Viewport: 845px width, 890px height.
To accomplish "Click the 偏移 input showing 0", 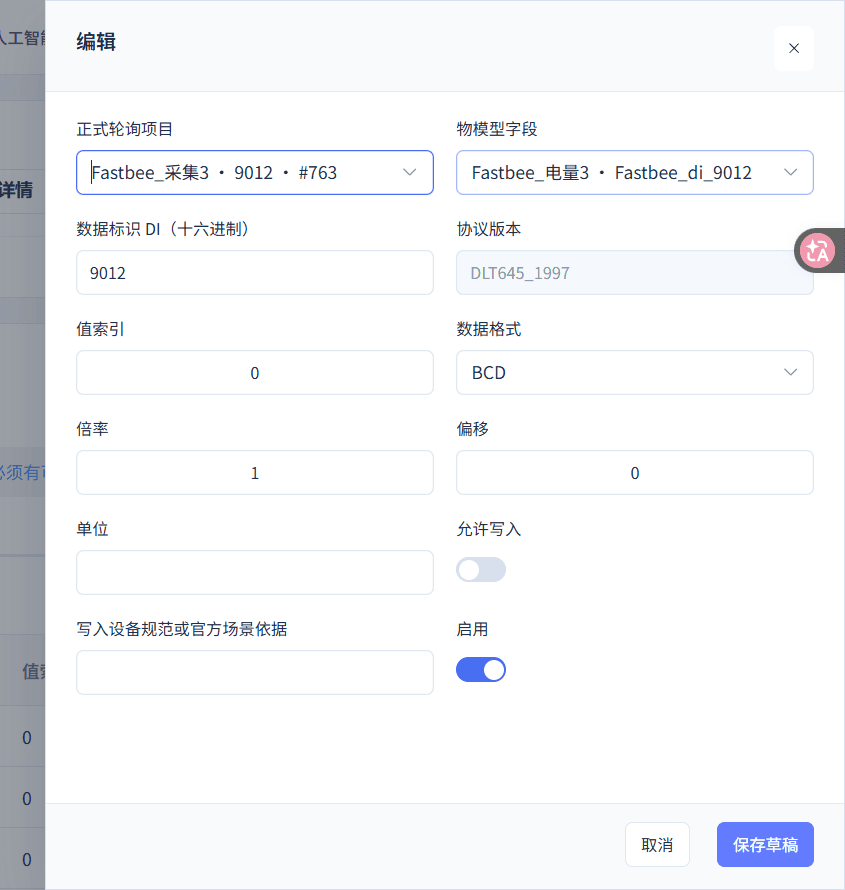I will tap(634, 472).
